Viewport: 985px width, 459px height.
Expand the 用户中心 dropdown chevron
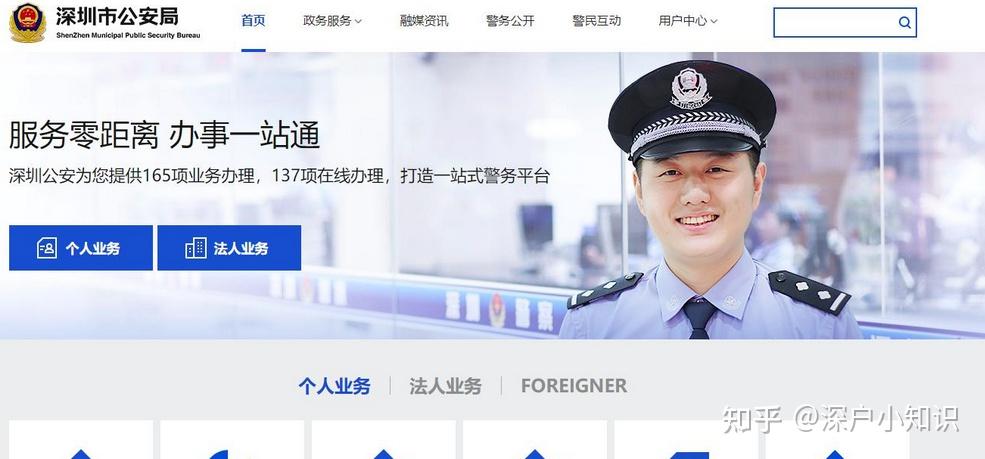point(714,21)
